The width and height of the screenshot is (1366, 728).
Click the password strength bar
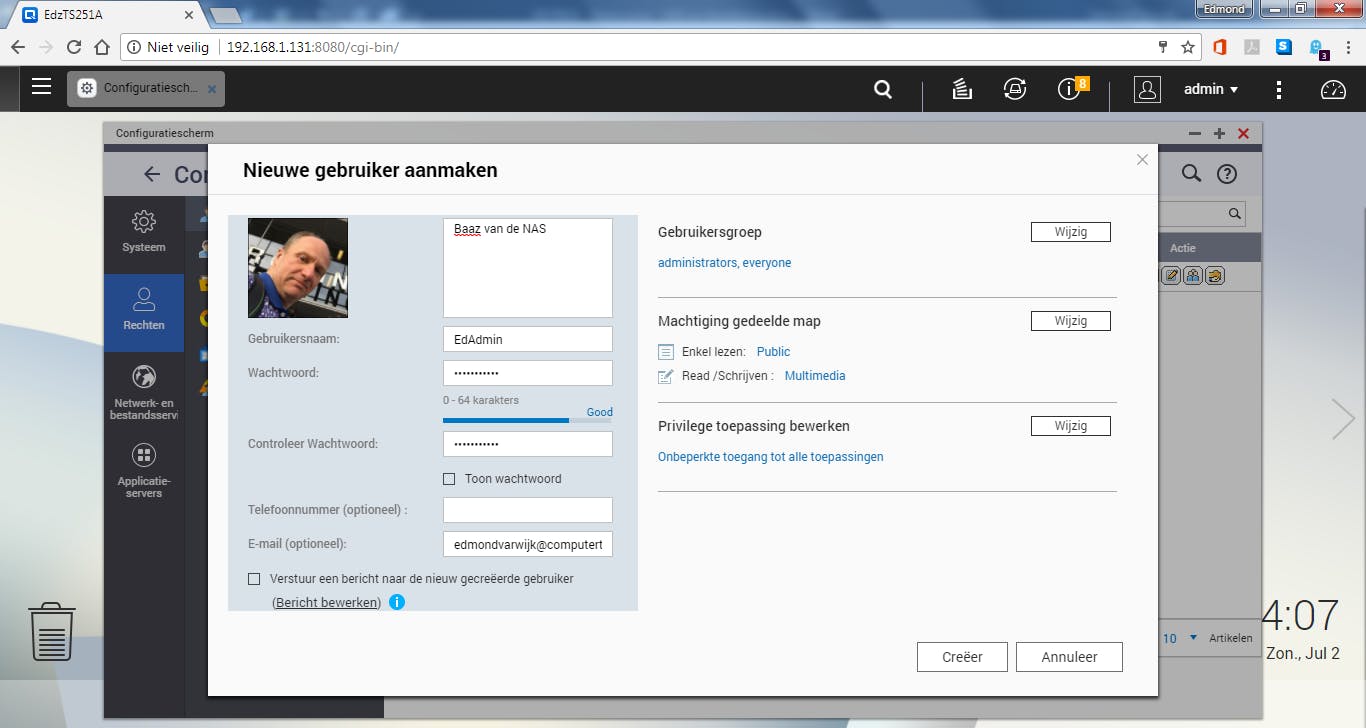527,421
